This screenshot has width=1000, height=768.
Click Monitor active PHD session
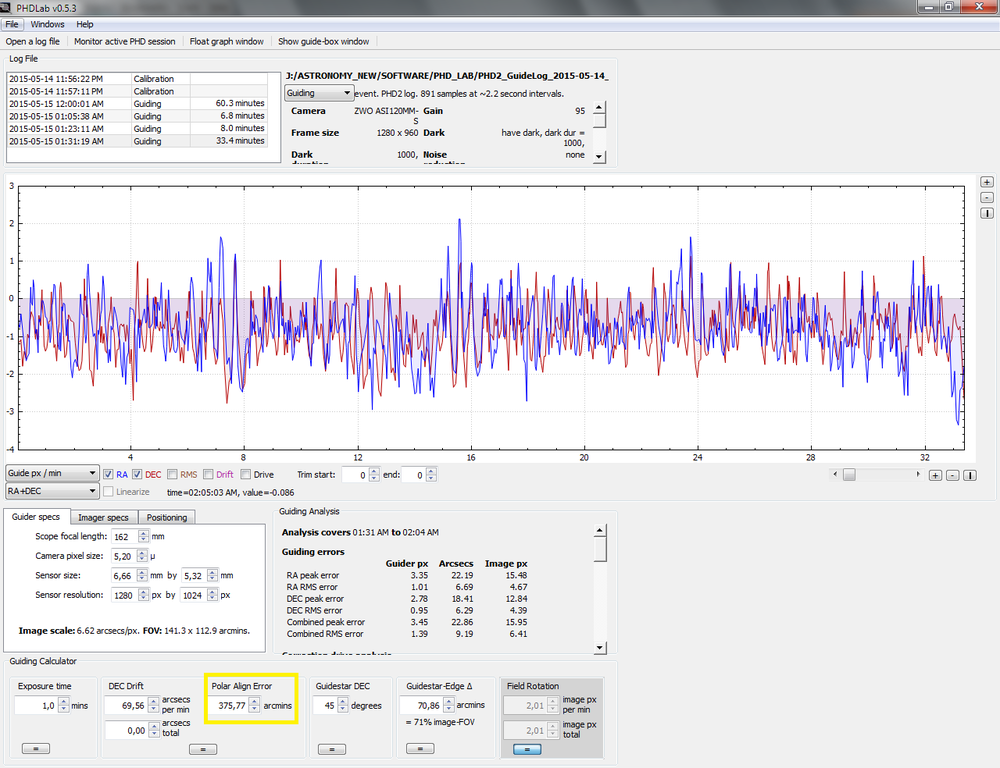point(124,42)
